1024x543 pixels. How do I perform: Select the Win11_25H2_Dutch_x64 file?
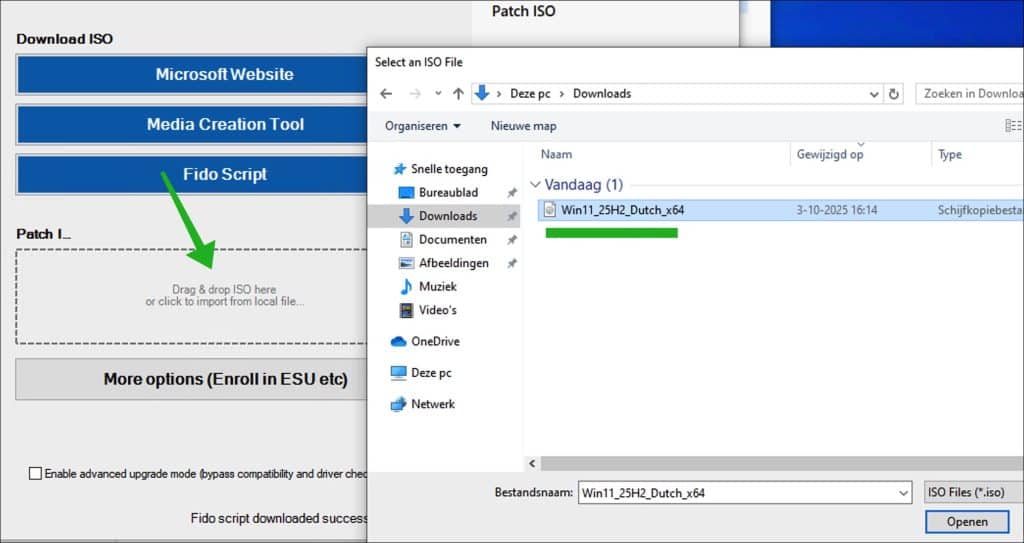pos(622,210)
